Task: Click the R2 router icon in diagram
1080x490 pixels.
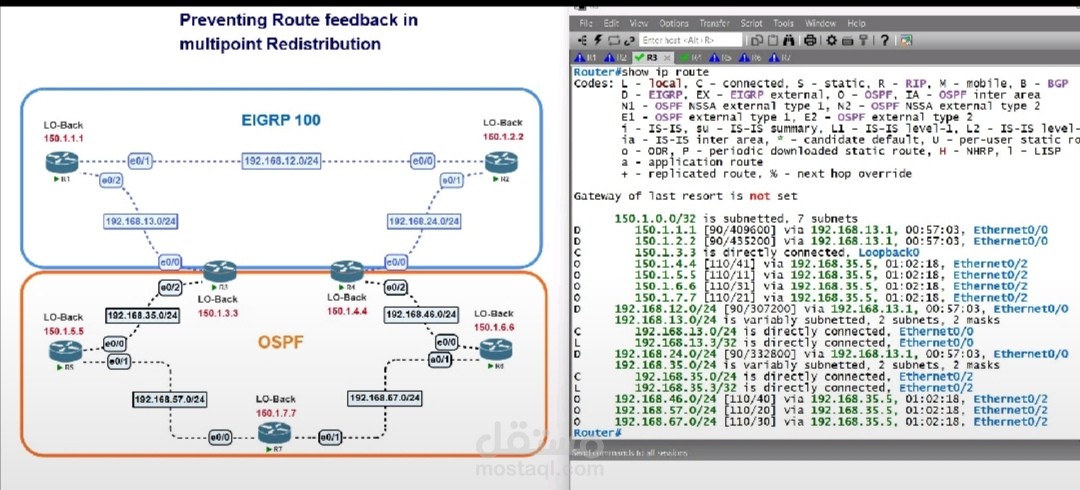Action: pyautogui.click(x=501, y=162)
